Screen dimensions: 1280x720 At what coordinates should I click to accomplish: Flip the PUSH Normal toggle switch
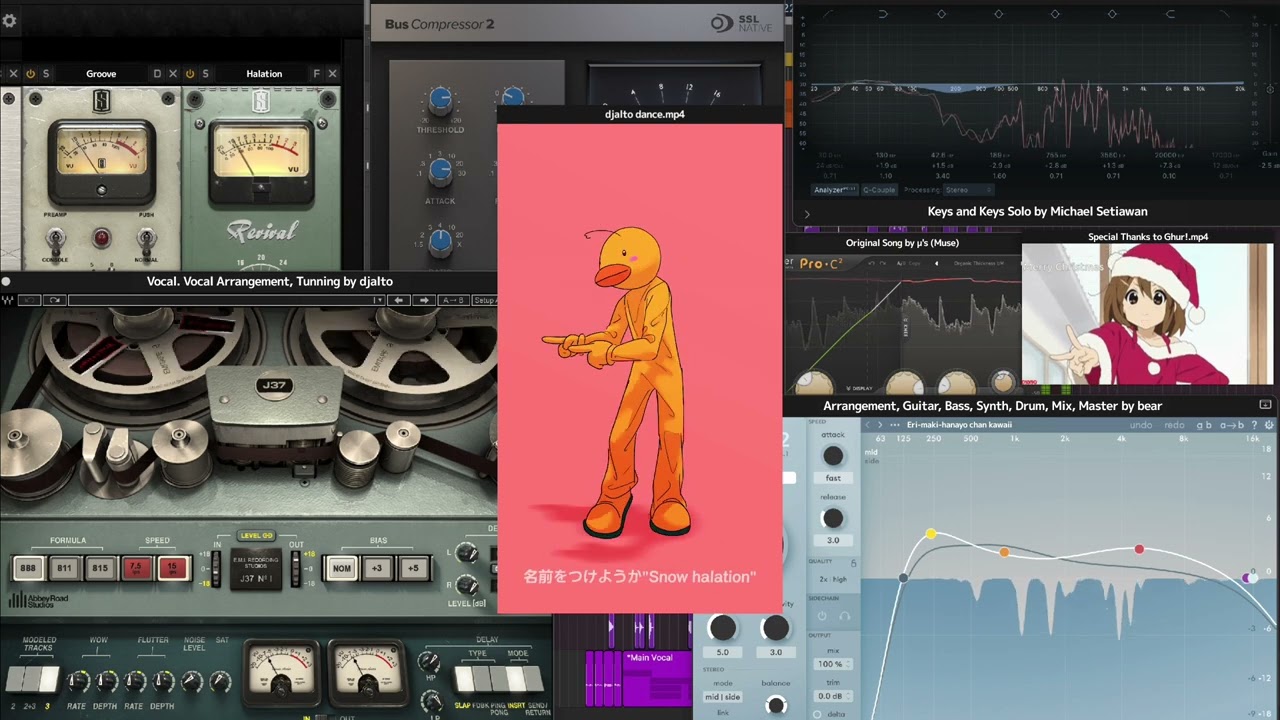[146, 239]
